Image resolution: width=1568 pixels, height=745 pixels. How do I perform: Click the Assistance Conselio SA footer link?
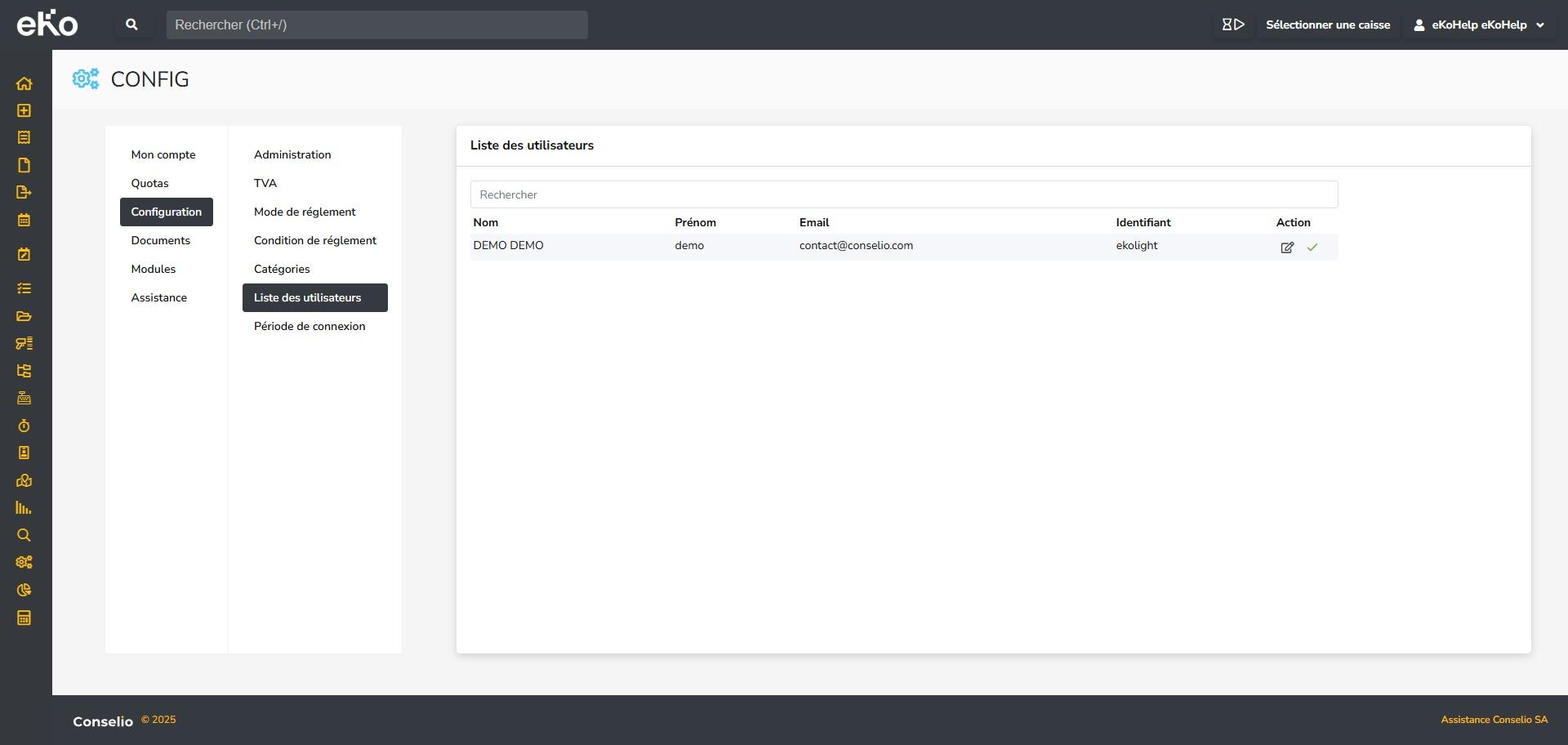[1494, 720]
